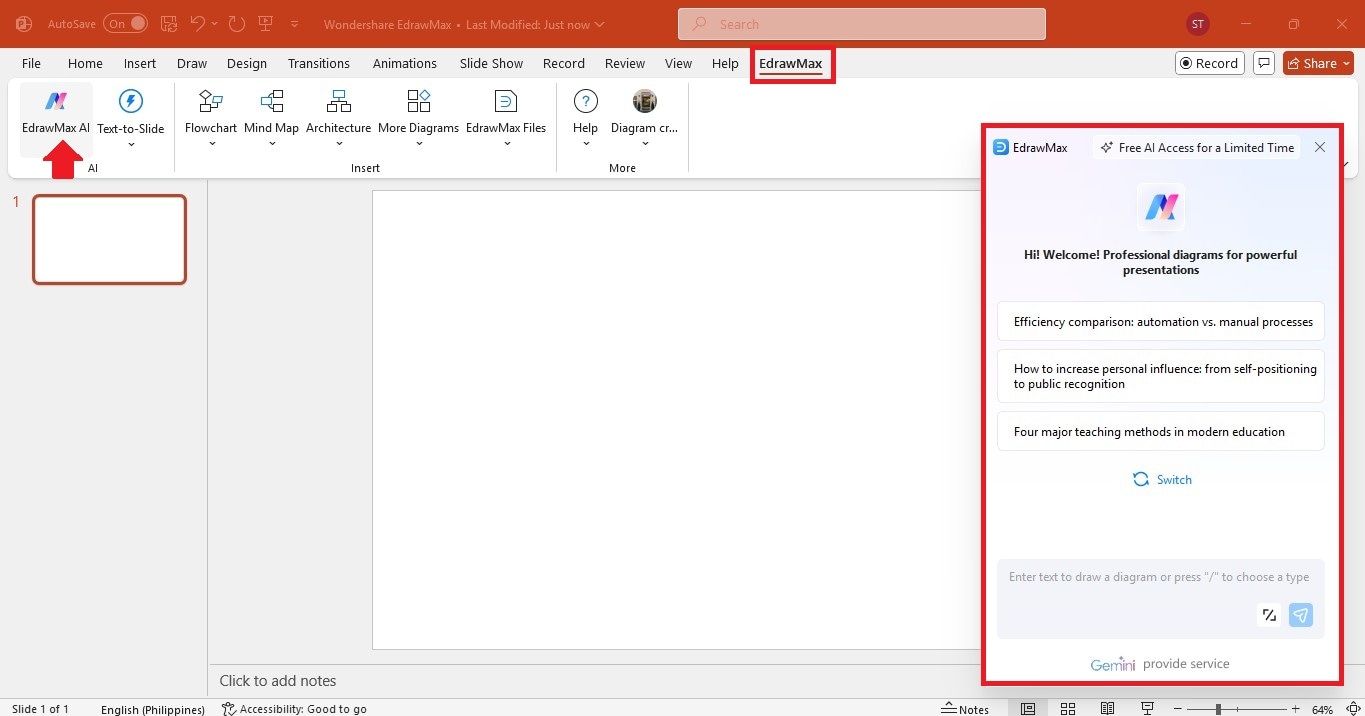1365x716 pixels.
Task: Select the EdrawMax ribbon tab
Action: [790, 63]
